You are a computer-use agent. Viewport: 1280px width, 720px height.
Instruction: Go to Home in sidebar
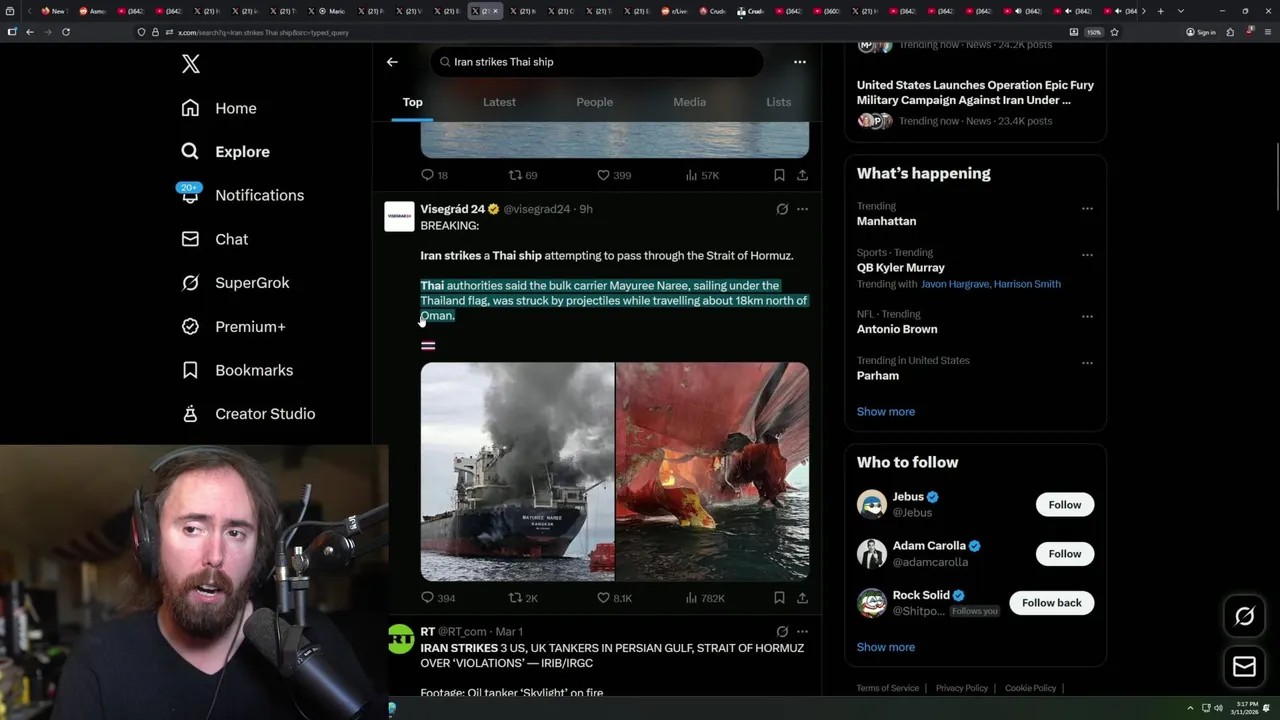click(218, 108)
